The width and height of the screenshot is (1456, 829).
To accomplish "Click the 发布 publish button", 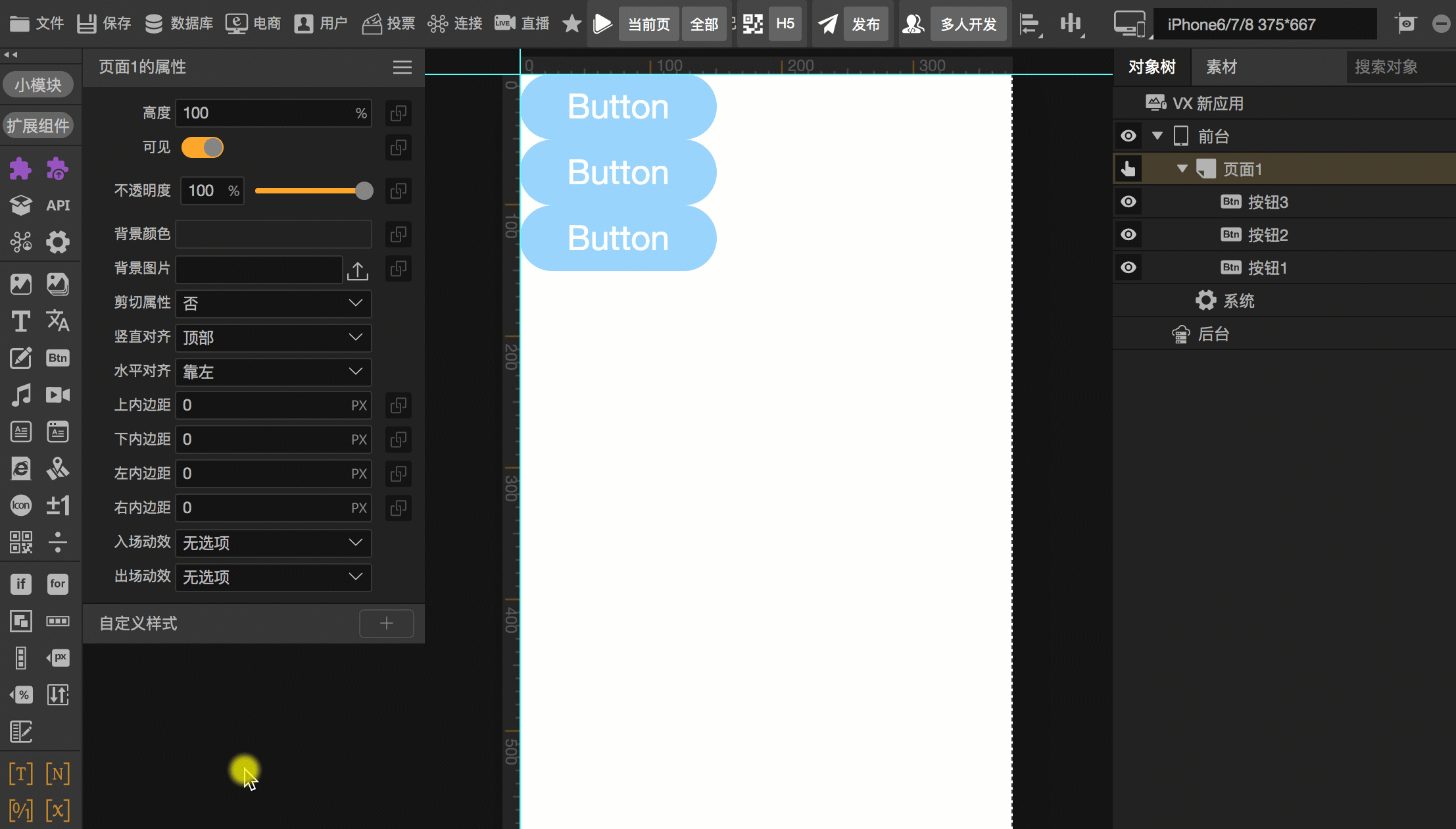I will click(865, 24).
